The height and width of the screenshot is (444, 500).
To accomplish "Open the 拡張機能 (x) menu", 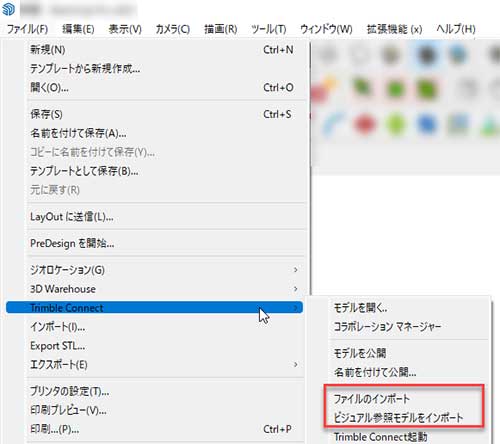I will [394, 29].
